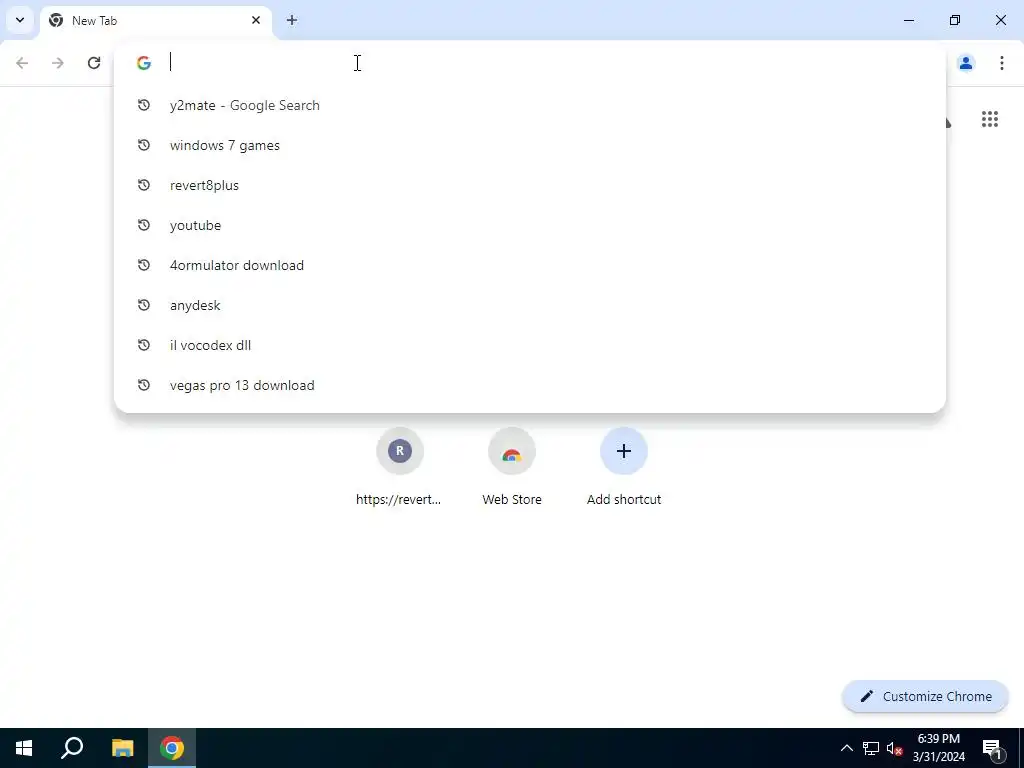This screenshot has width=1024, height=768.
Task: Click history icon beside y2mate suggestion
Action: click(x=144, y=105)
